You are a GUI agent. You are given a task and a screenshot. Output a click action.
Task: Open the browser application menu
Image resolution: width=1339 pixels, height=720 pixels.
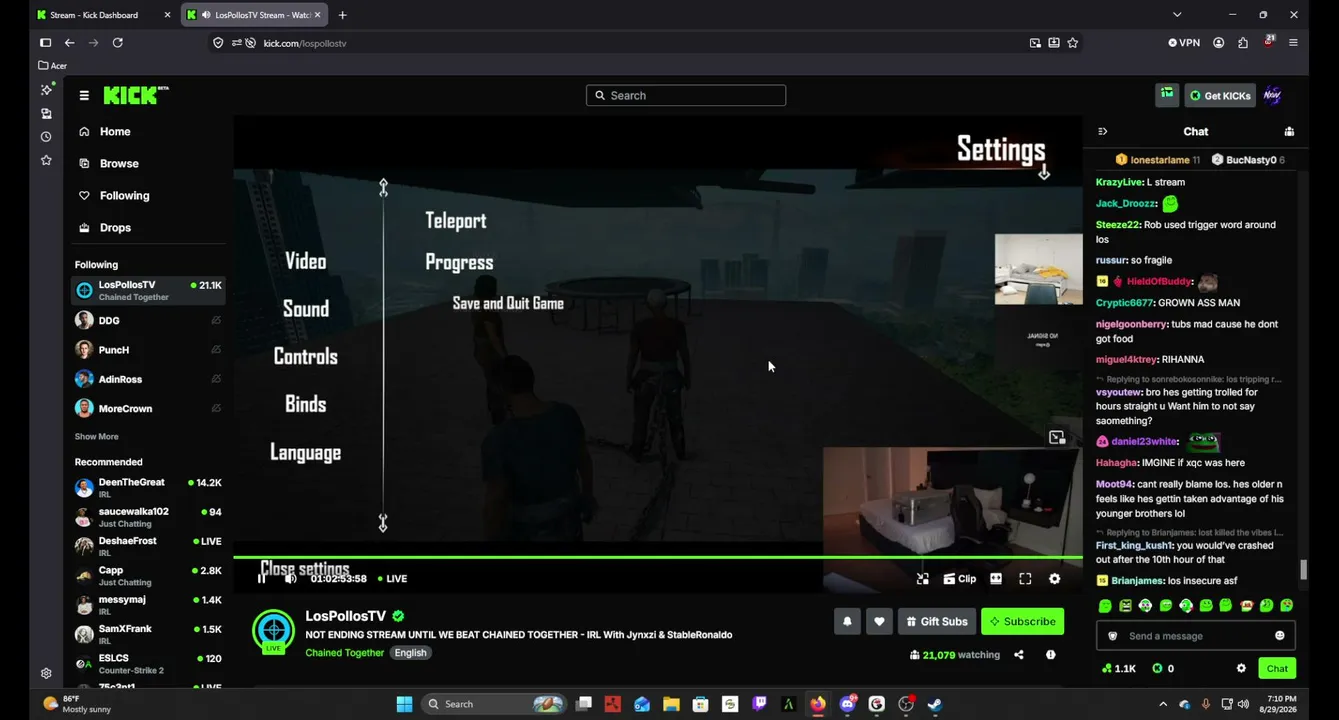(x=1293, y=43)
